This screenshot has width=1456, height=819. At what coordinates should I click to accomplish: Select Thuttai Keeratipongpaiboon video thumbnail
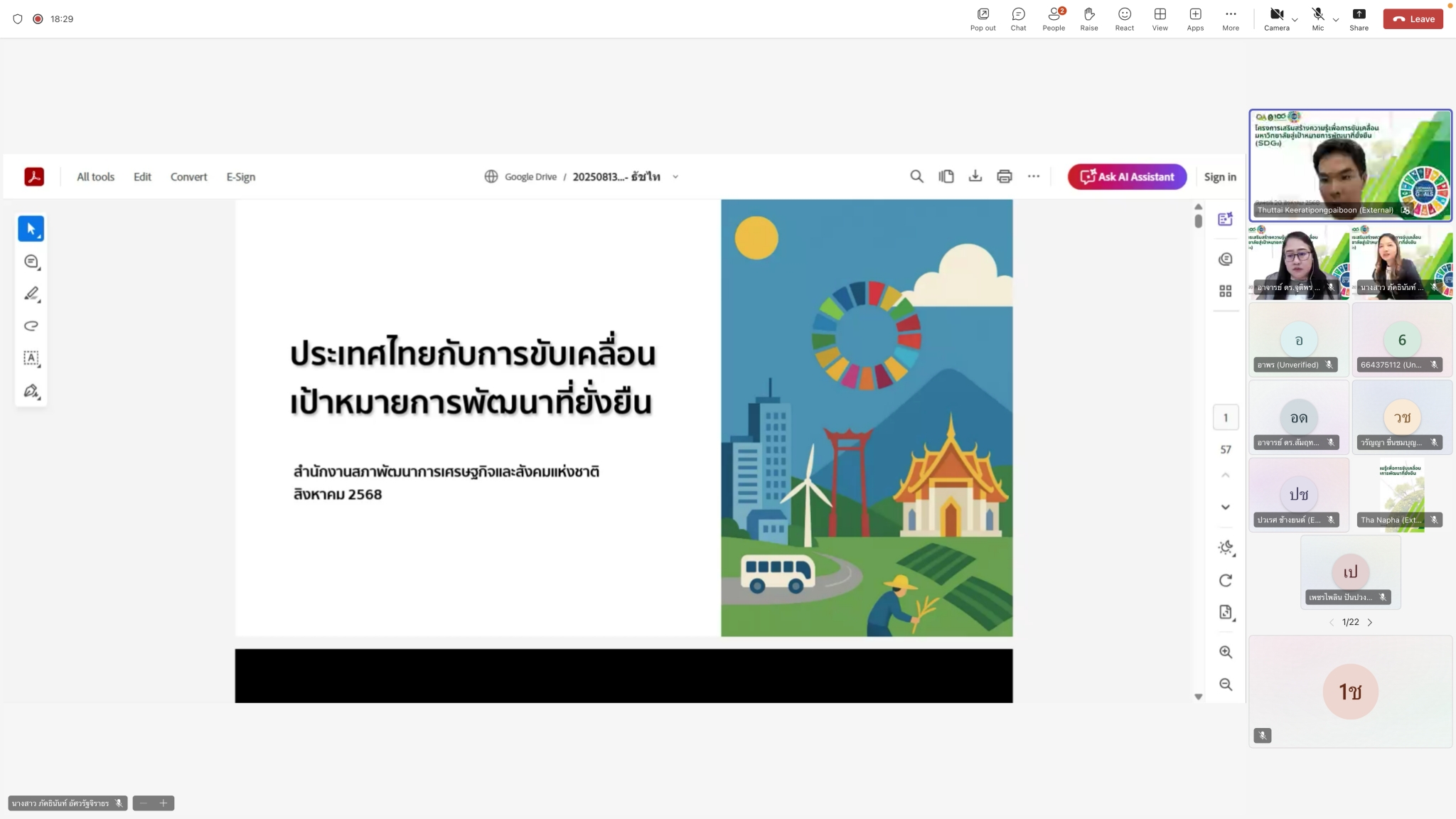click(x=1350, y=165)
